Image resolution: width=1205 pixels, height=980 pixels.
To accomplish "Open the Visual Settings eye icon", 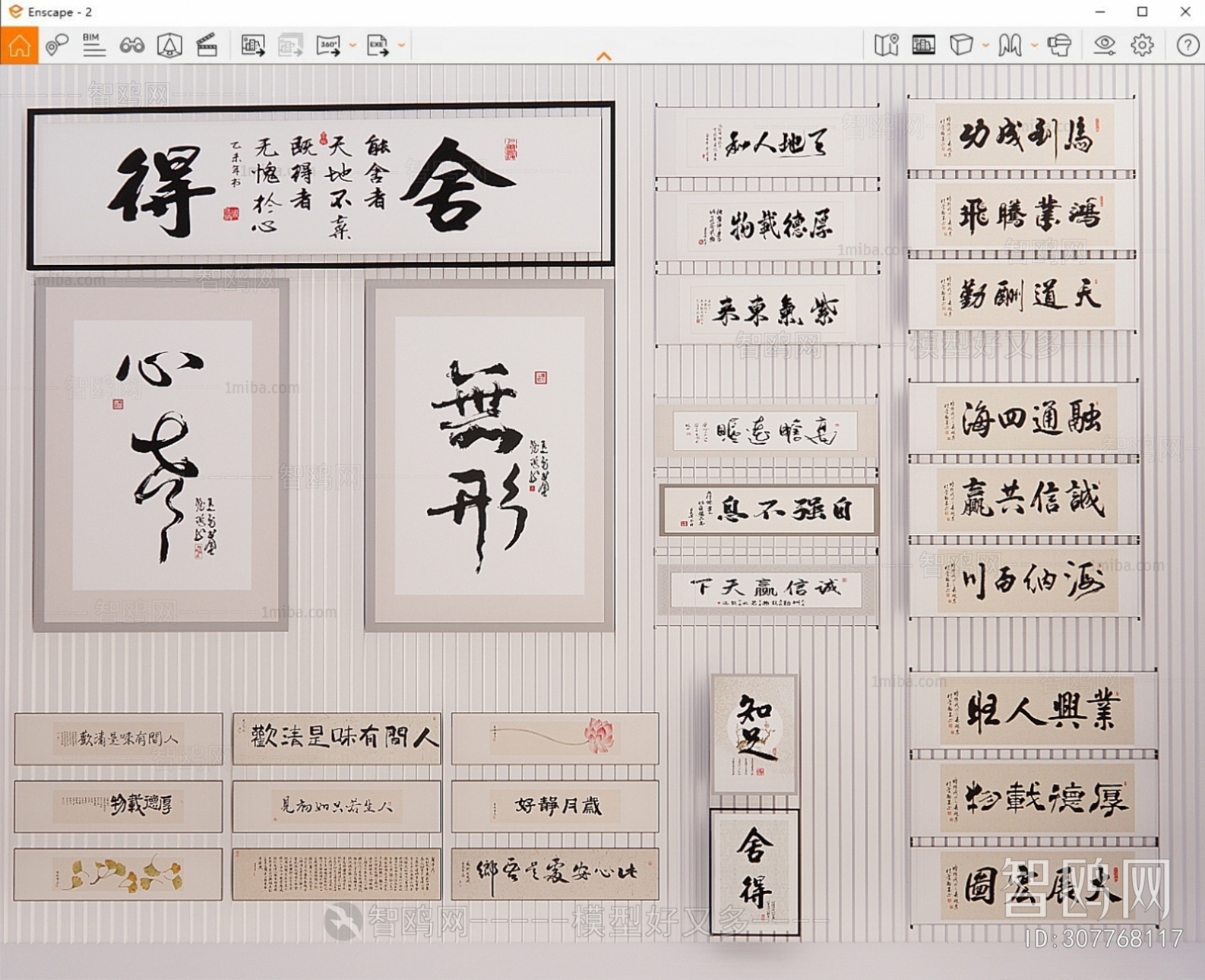I will tap(1104, 46).
